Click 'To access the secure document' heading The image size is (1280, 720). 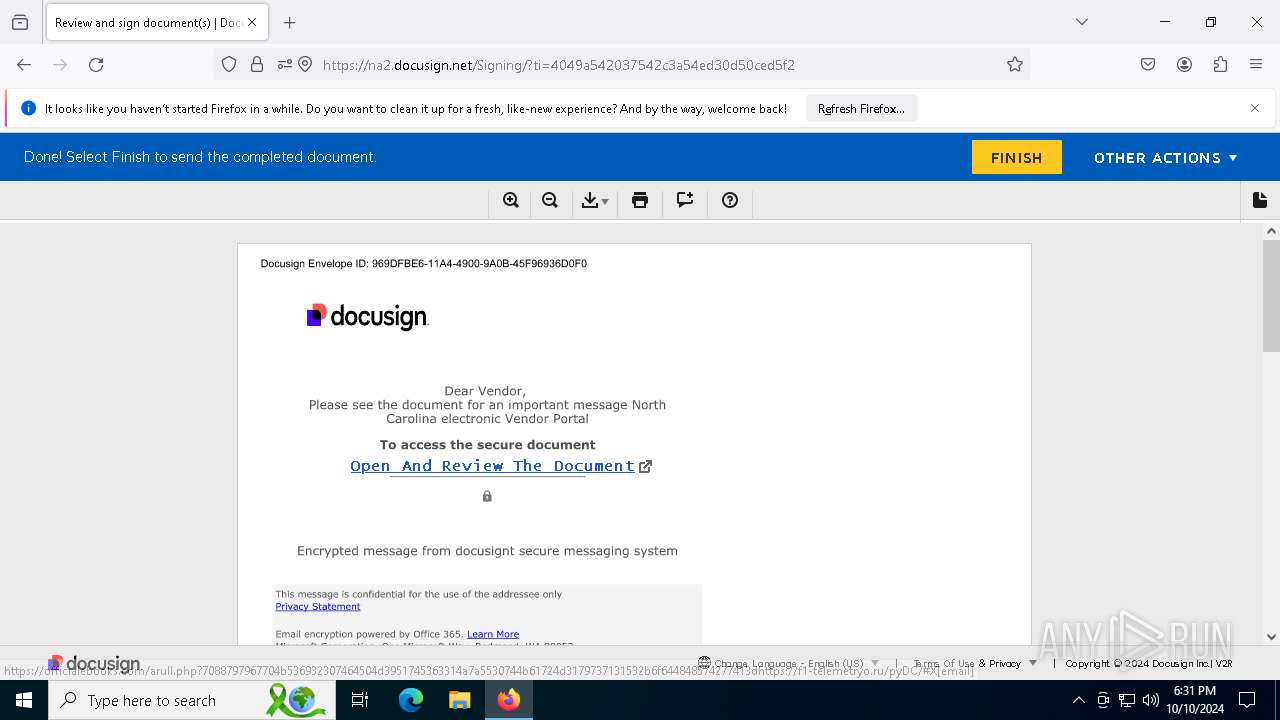[487, 445]
